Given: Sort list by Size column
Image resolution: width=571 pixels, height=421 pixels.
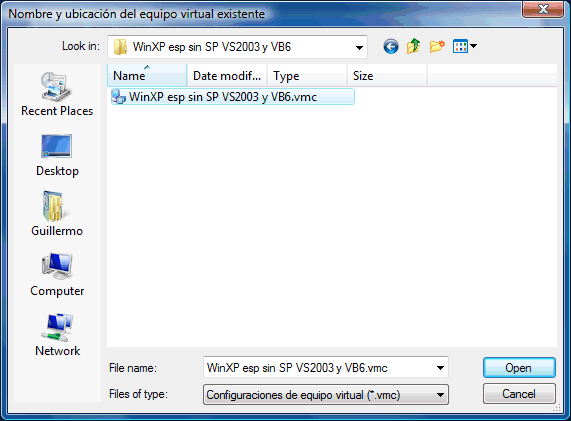Looking at the screenshot, I should click(x=387, y=75).
